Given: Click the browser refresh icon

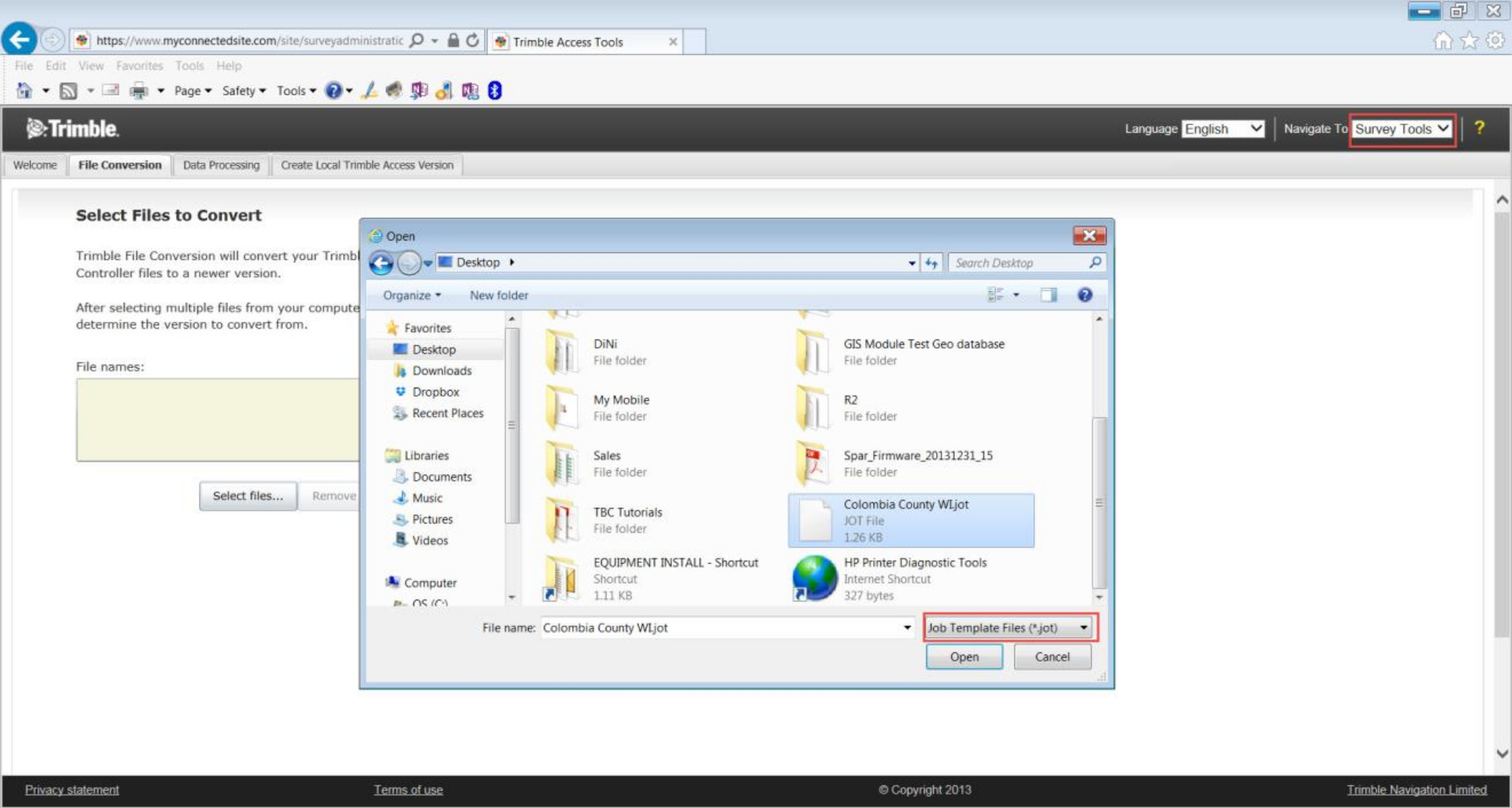Looking at the screenshot, I should [x=473, y=40].
